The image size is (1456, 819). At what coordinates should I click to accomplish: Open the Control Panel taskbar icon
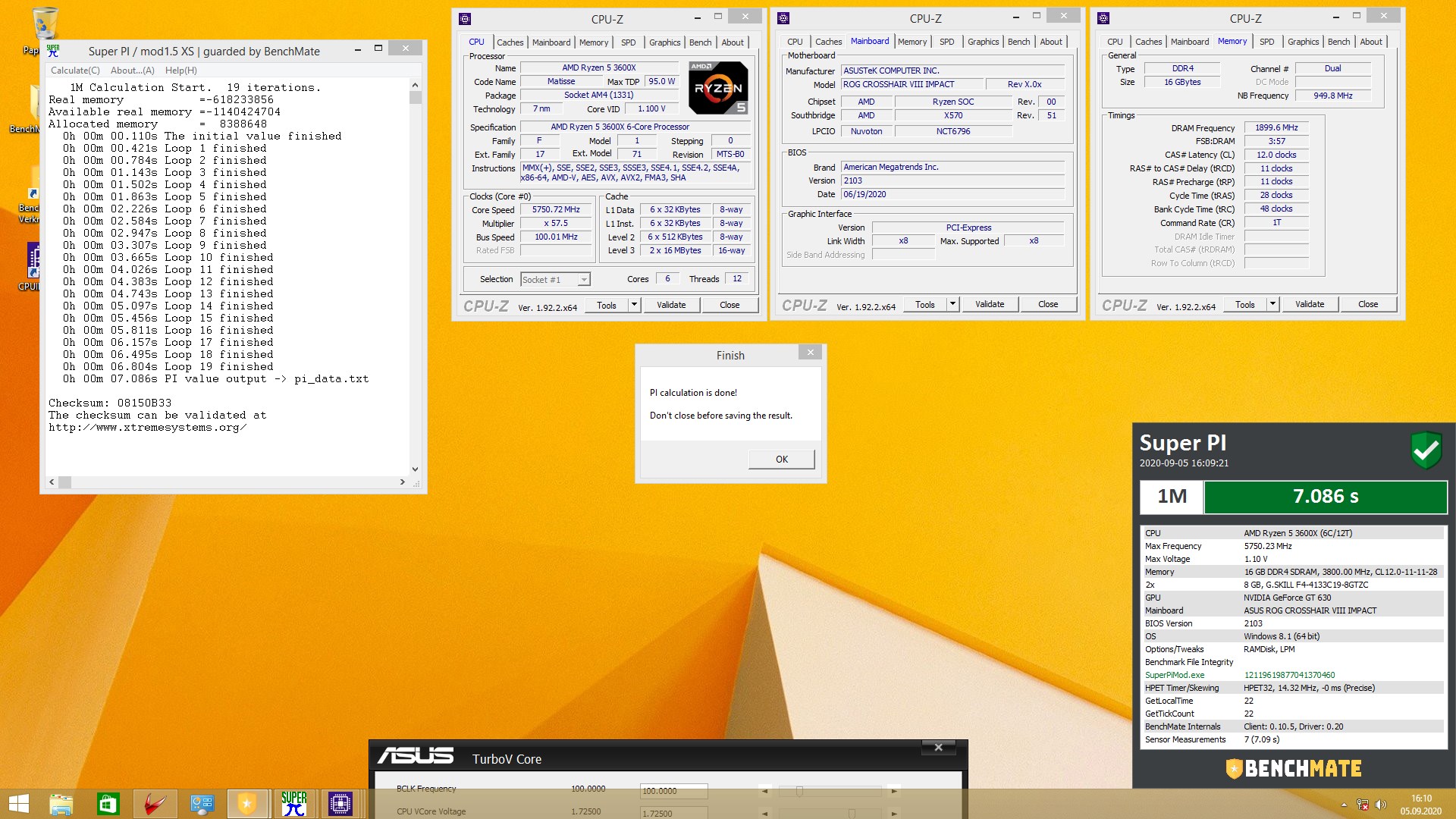[202, 804]
